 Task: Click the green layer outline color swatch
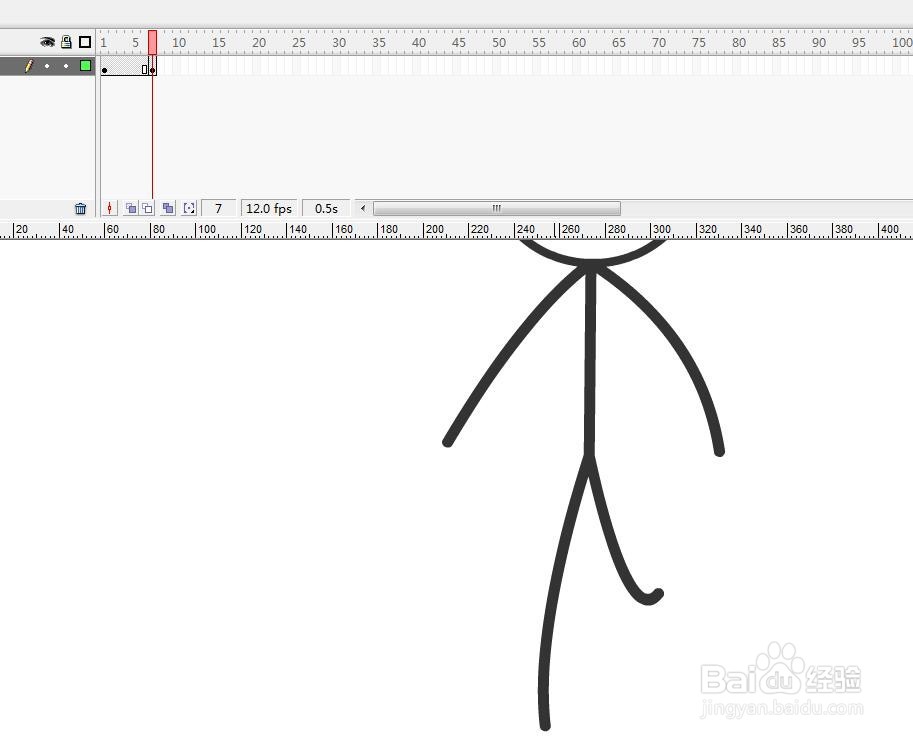coord(85,66)
